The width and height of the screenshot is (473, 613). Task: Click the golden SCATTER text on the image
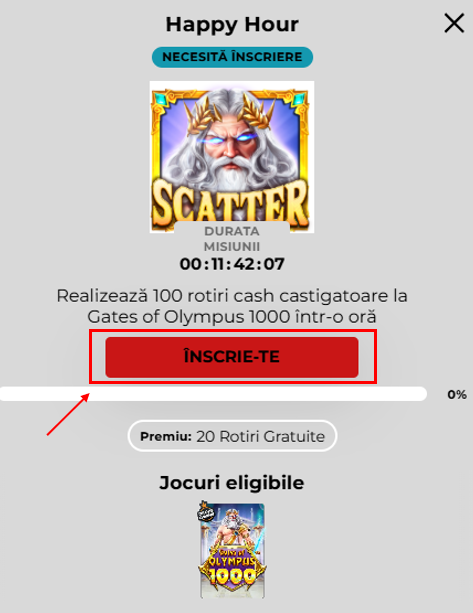click(231, 205)
